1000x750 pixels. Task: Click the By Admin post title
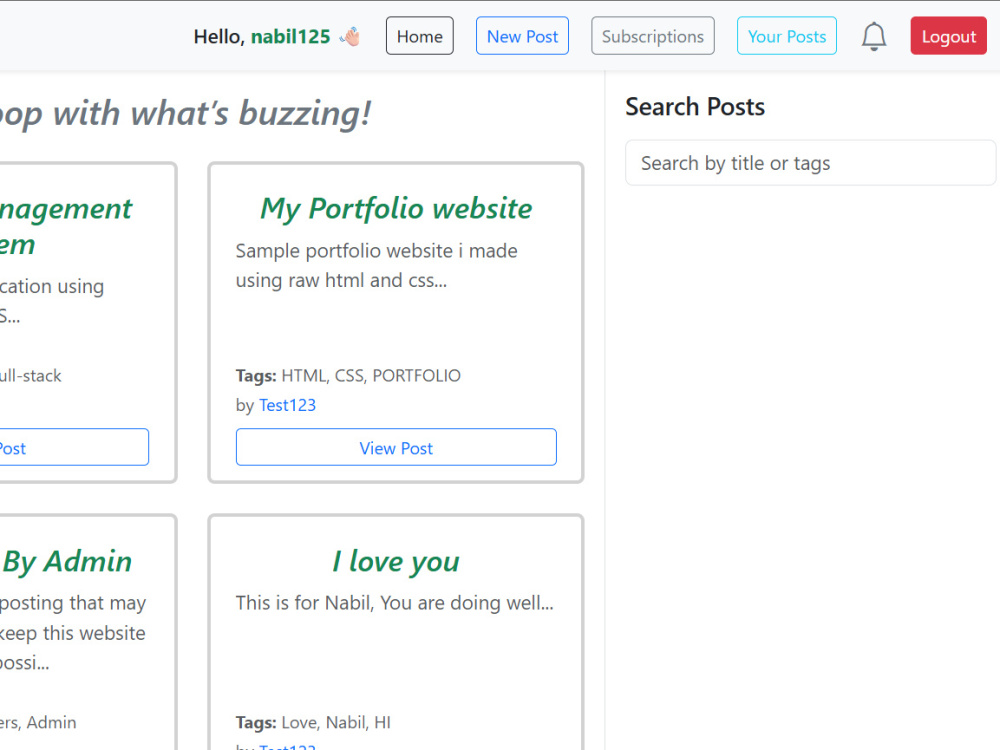(x=65, y=561)
